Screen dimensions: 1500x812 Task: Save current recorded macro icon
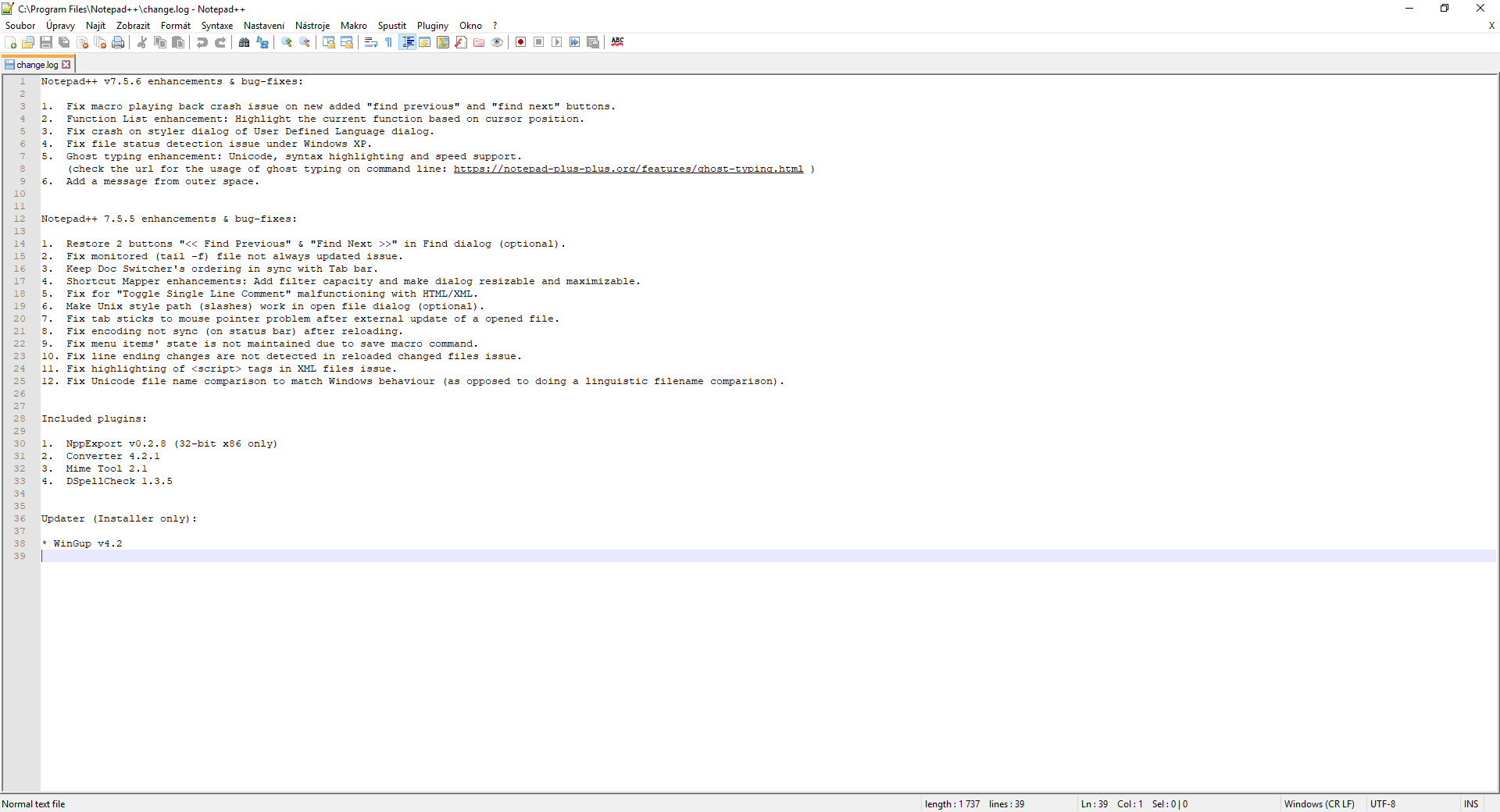tap(593, 42)
